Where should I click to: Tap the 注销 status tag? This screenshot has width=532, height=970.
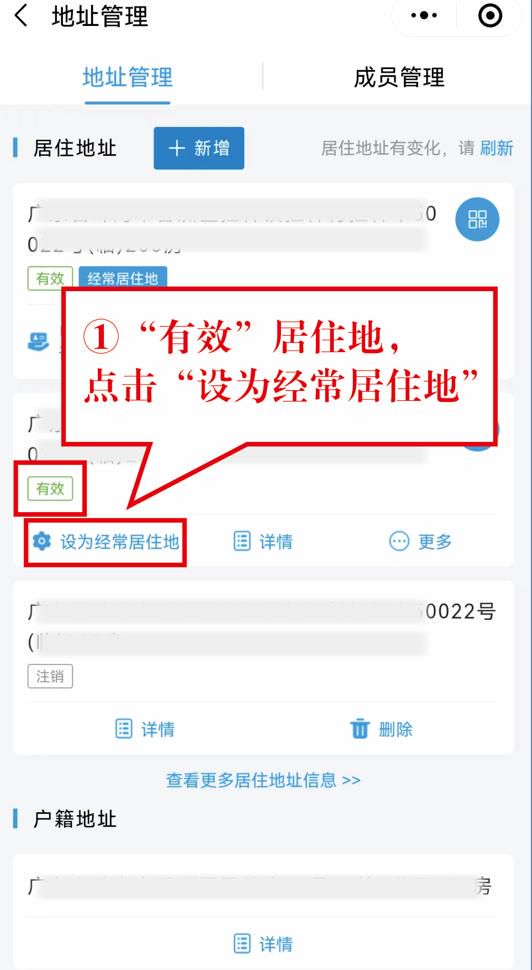tap(50, 676)
